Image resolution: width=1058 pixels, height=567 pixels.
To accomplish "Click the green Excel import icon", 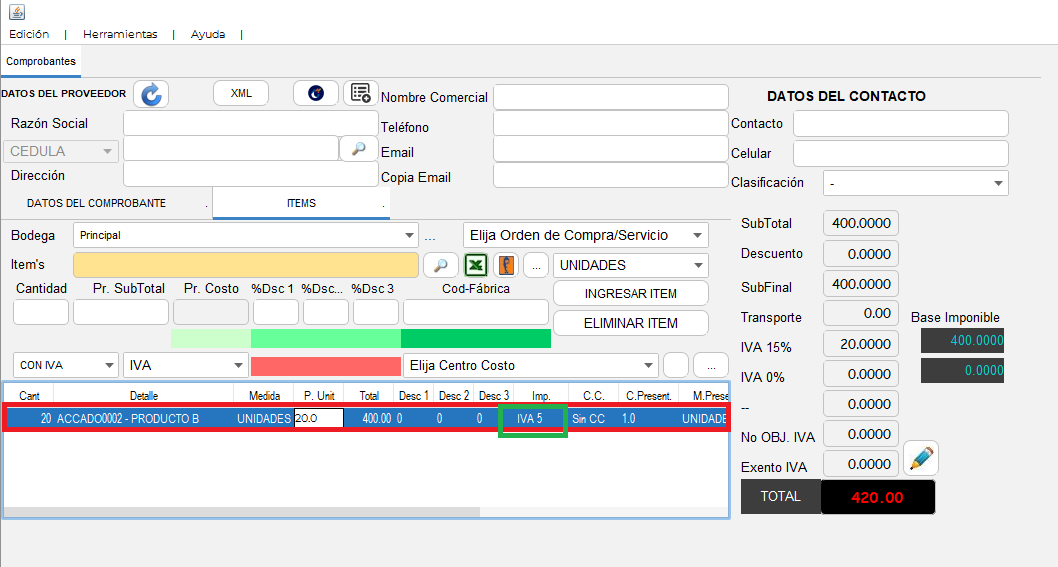I will click(476, 265).
